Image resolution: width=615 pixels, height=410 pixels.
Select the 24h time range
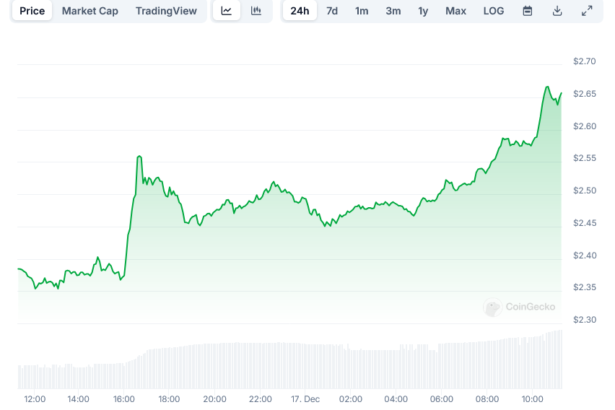pos(299,11)
